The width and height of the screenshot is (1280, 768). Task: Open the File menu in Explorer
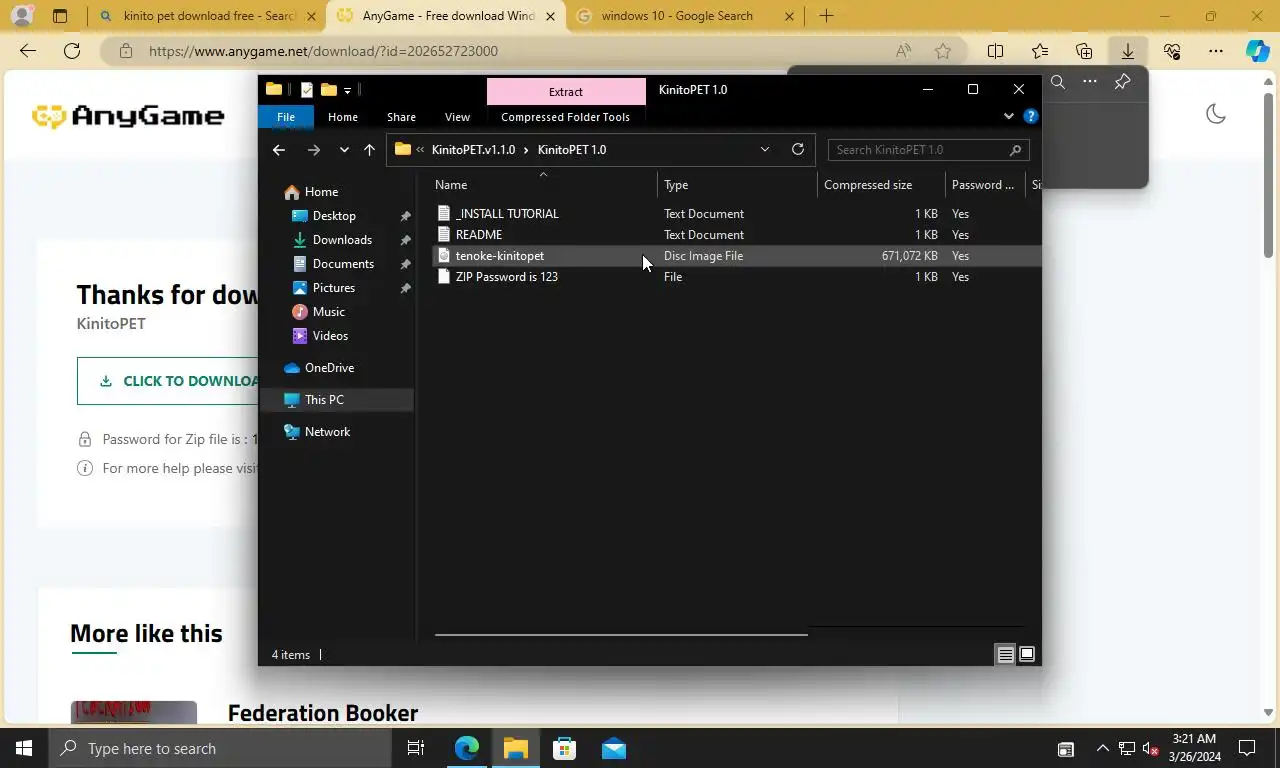pyautogui.click(x=286, y=117)
